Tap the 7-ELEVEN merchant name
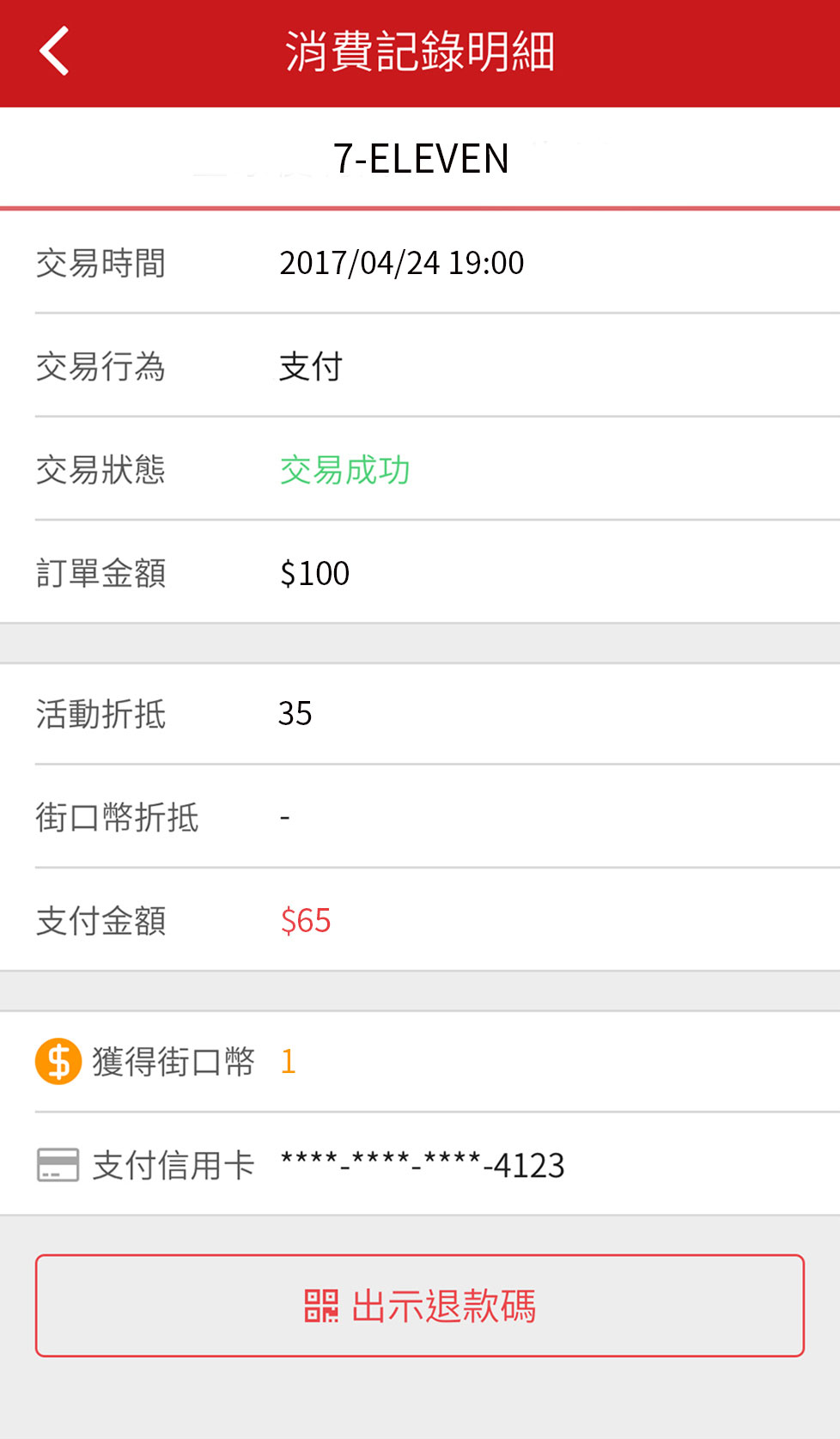 click(421, 159)
